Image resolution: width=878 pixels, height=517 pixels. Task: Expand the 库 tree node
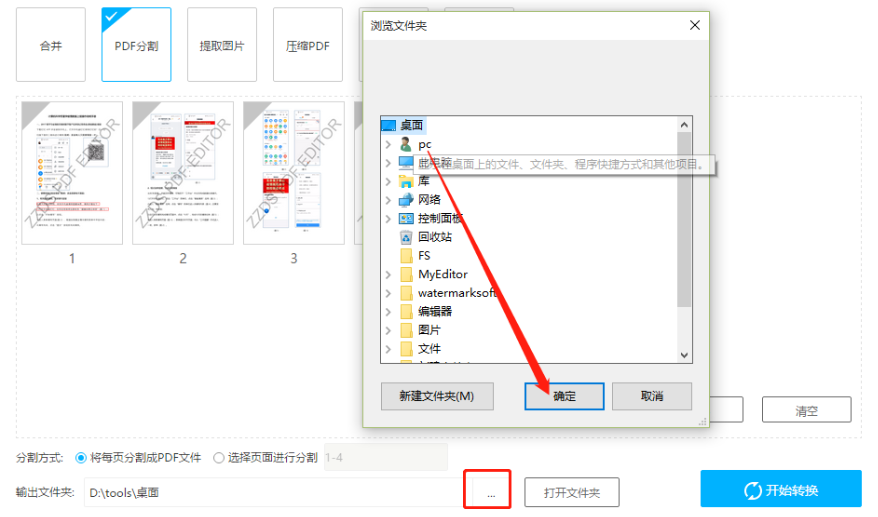point(388,181)
